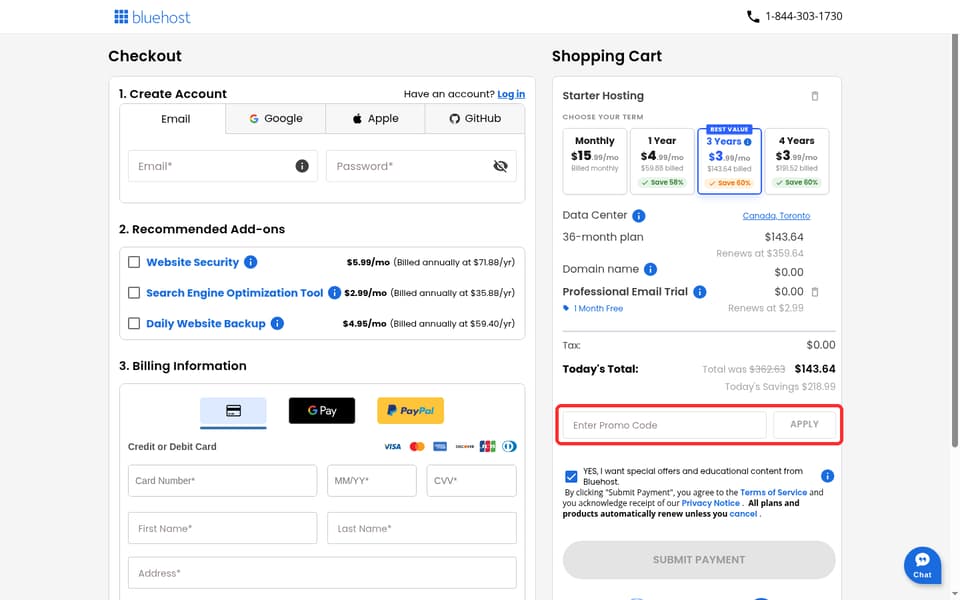Viewport: 960px width, 600px height.
Task: Open the Data Center info icon
Action: pos(639,216)
